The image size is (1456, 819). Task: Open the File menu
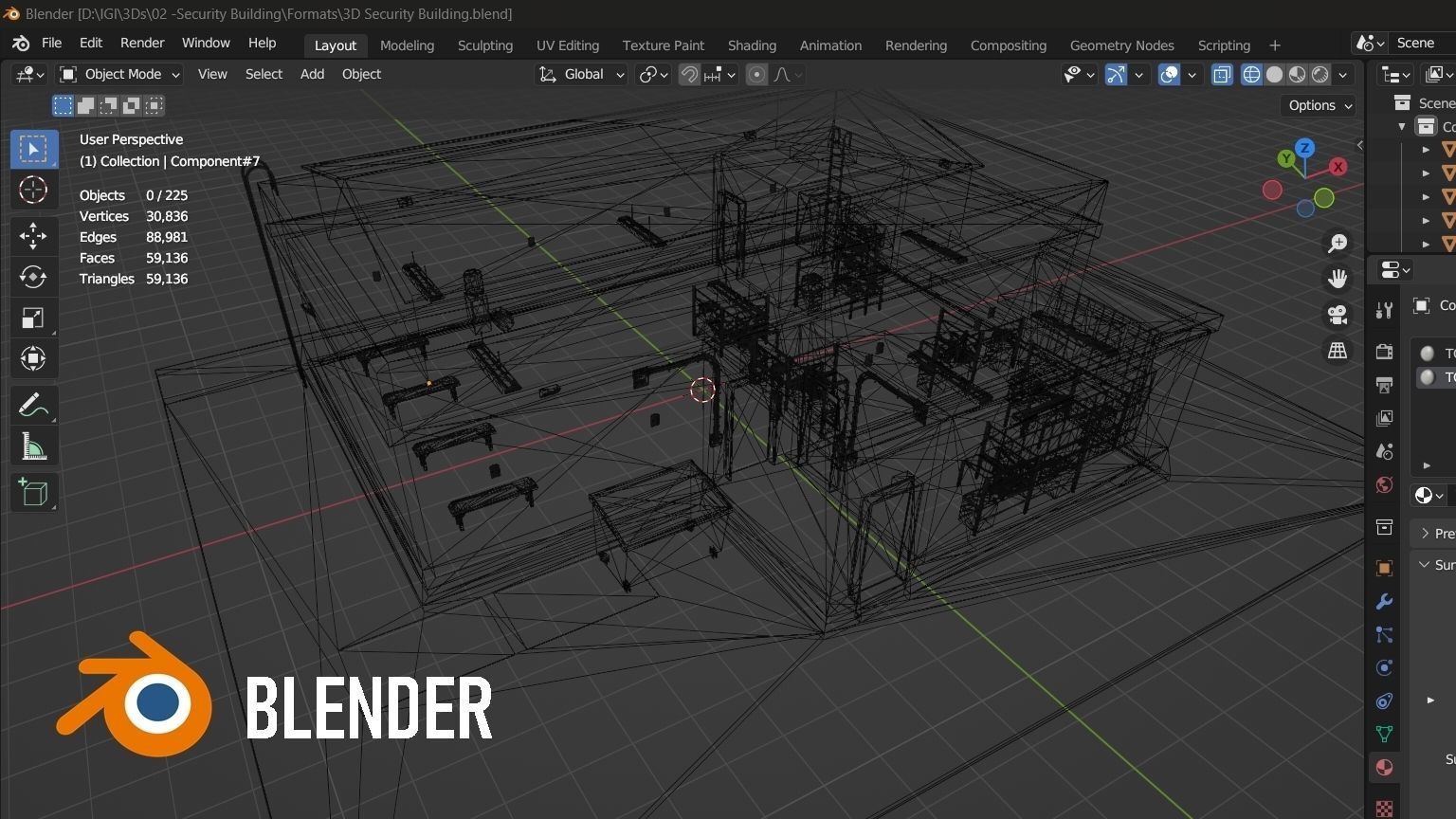(51, 44)
